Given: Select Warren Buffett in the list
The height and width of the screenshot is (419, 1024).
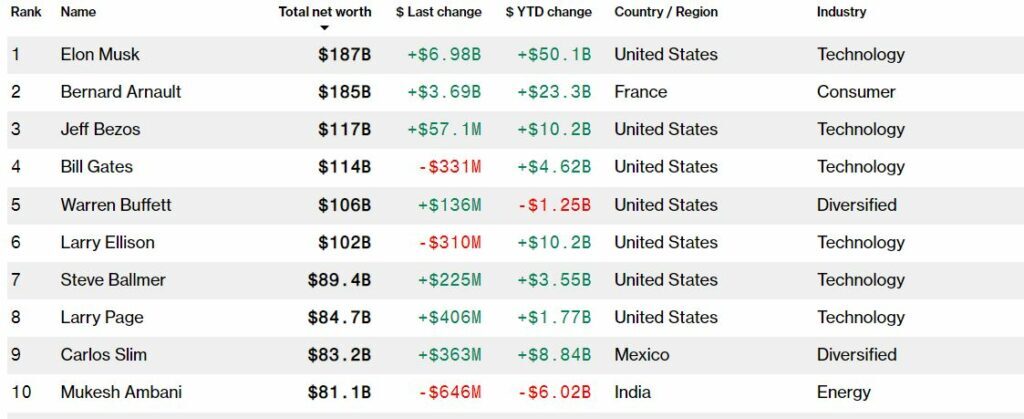Looking at the screenshot, I should tap(116, 205).
